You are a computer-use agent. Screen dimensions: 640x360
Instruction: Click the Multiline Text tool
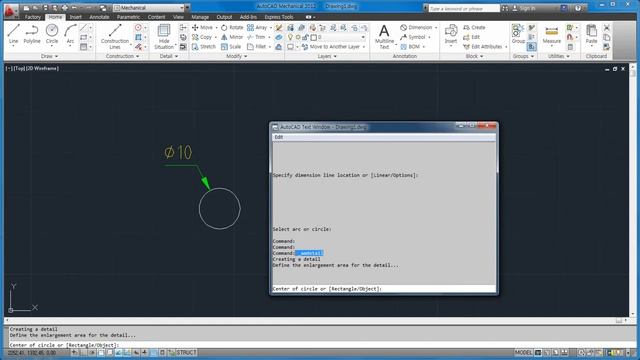coord(384,36)
